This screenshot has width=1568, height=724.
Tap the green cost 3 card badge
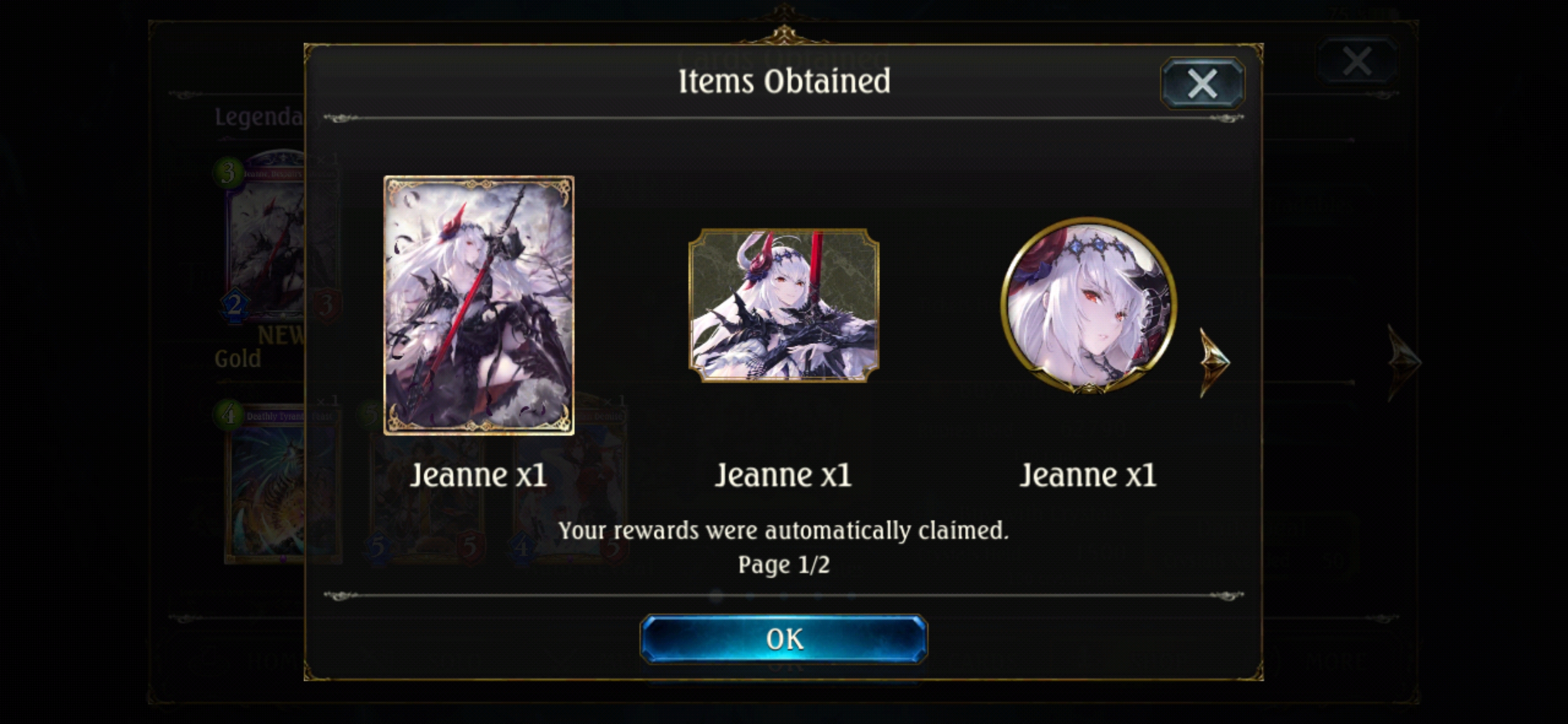click(x=228, y=173)
